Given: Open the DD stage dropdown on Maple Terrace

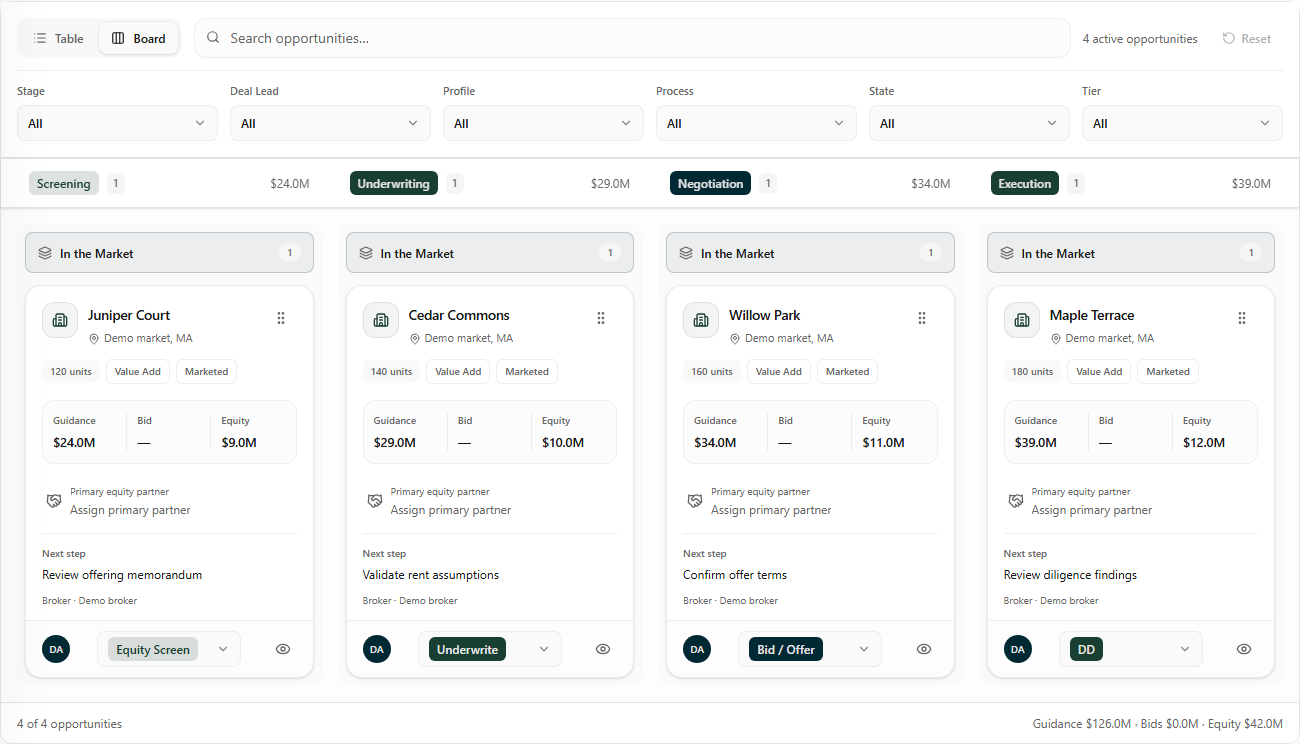Looking at the screenshot, I should [x=1131, y=649].
